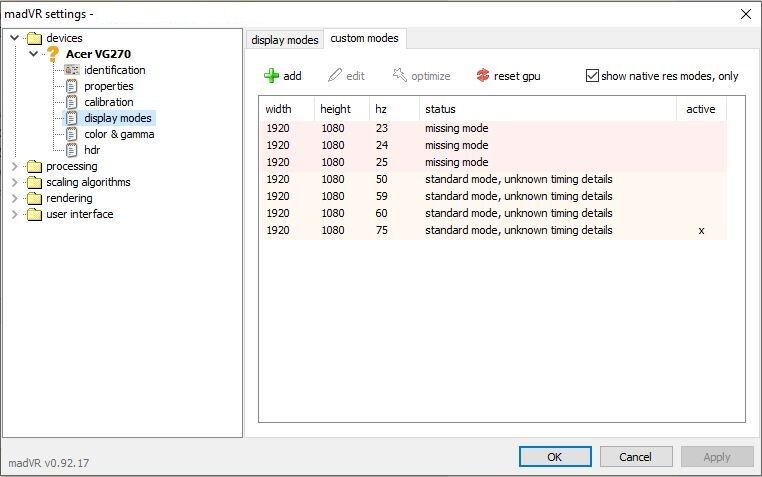Click the identification card icon
The width and height of the screenshot is (762, 477).
[71, 70]
